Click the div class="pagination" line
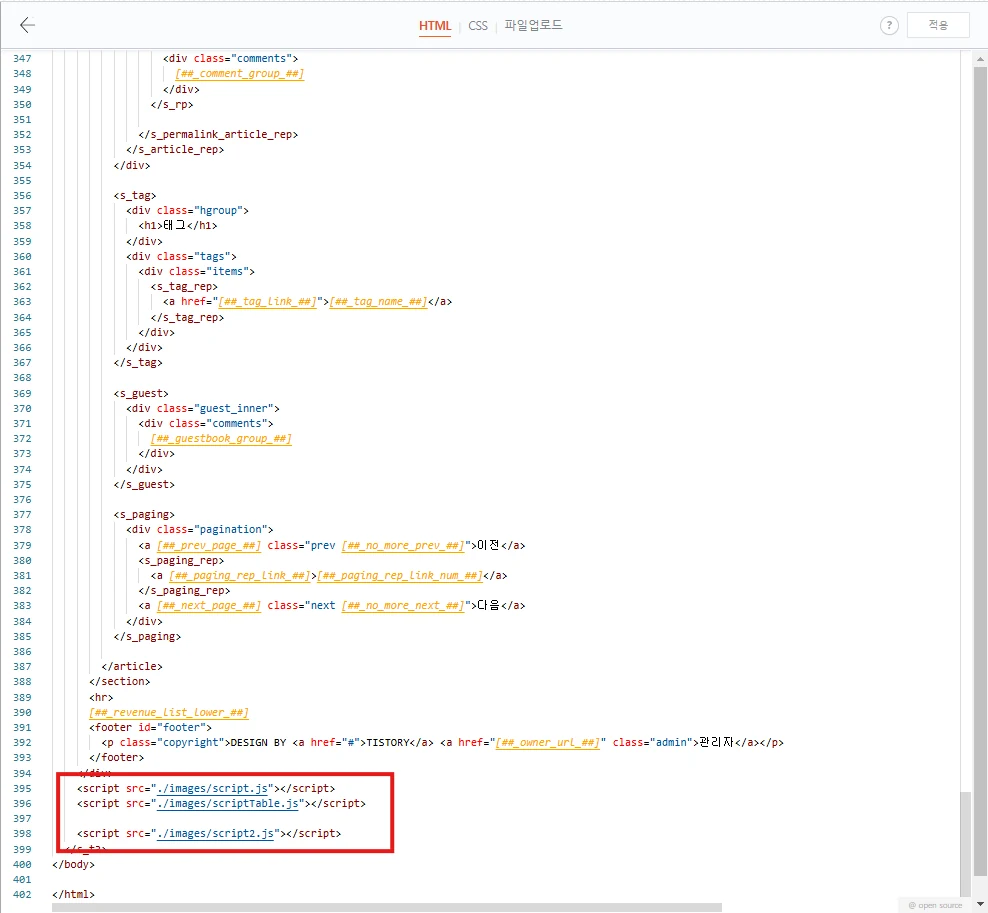The height and width of the screenshot is (913, 988). pyautogui.click(x=200, y=530)
